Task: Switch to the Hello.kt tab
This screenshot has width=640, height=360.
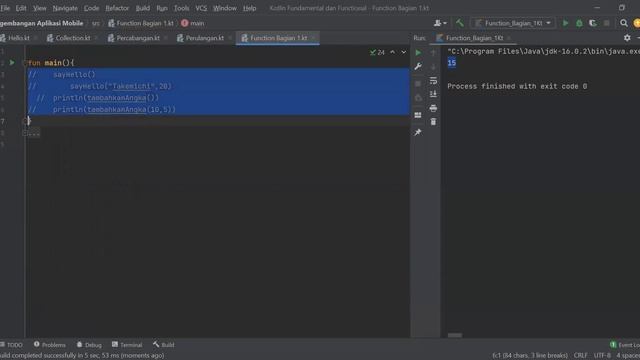Action: (19, 38)
